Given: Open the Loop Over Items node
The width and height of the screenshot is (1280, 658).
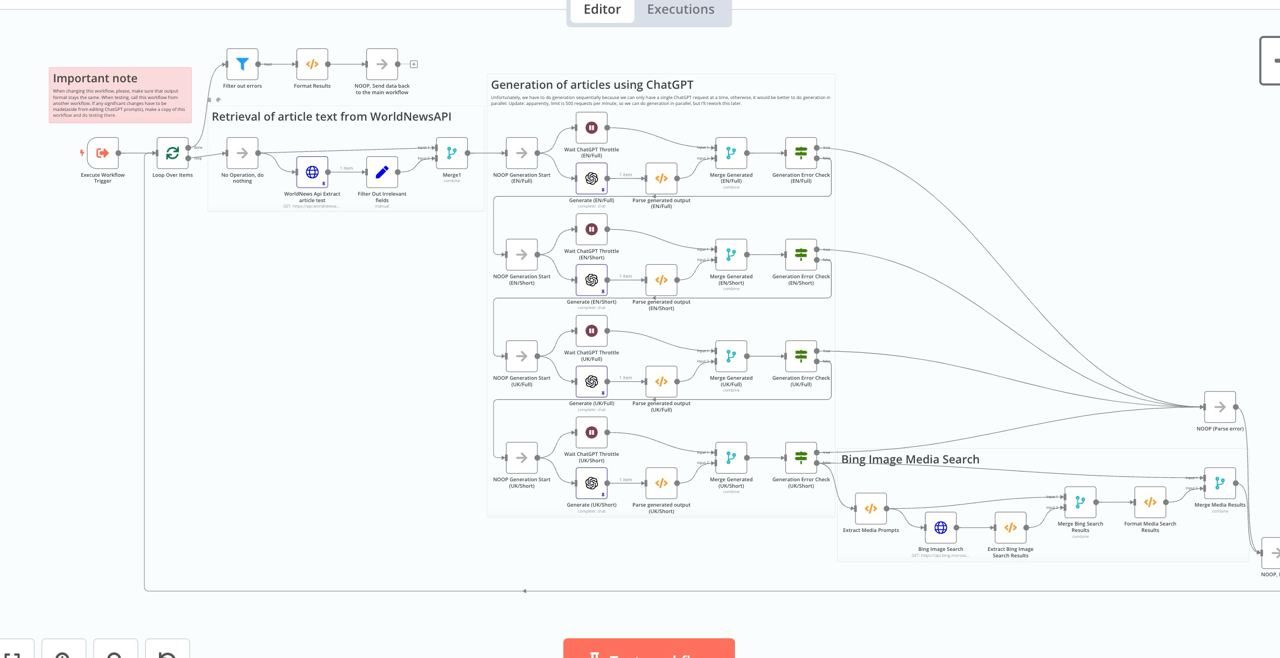Looking at the screenshot, I should pos(172,153).
